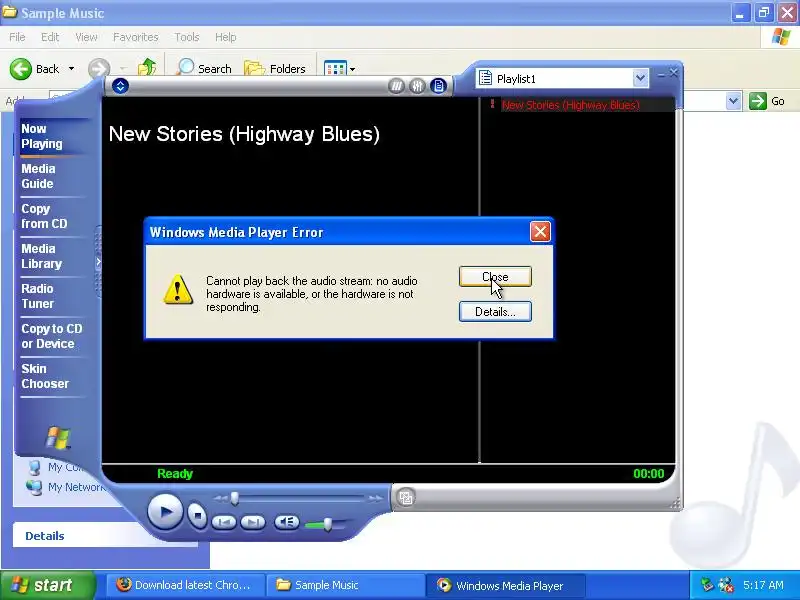
Task: Open the Help menu in Sample Music window
Action: point(226,37)
